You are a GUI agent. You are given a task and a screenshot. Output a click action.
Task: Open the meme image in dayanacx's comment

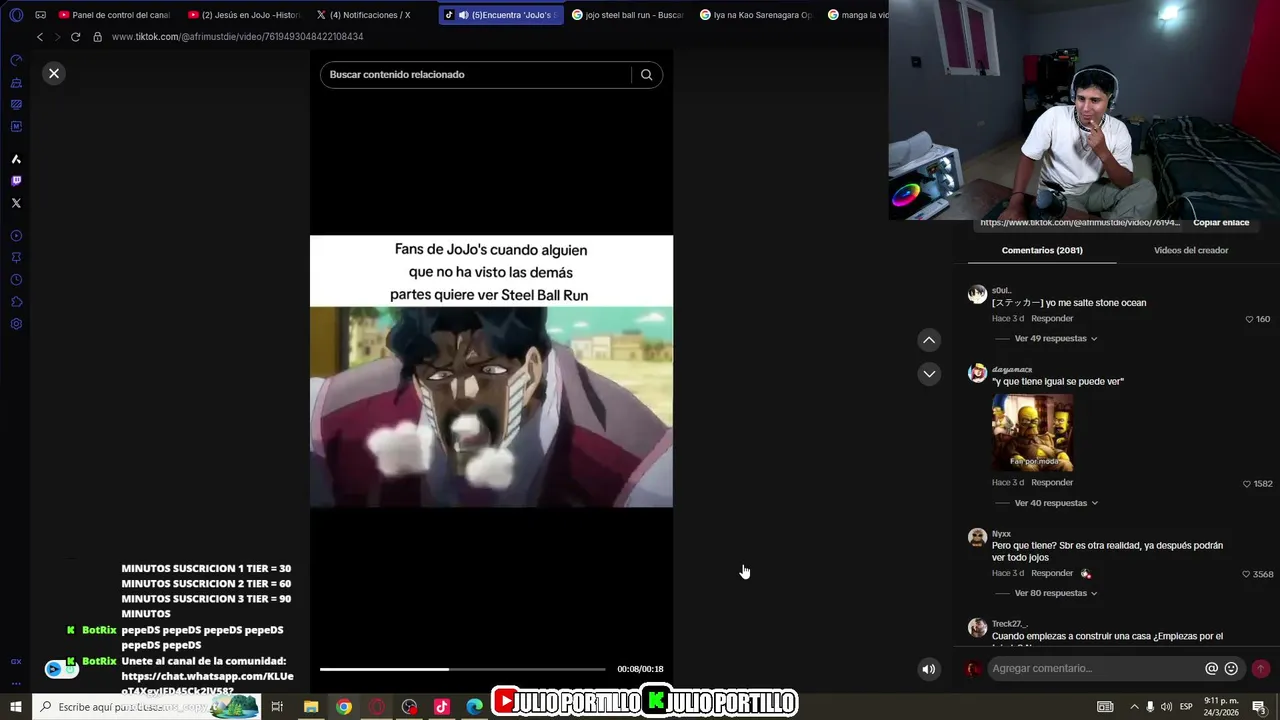1032,432
